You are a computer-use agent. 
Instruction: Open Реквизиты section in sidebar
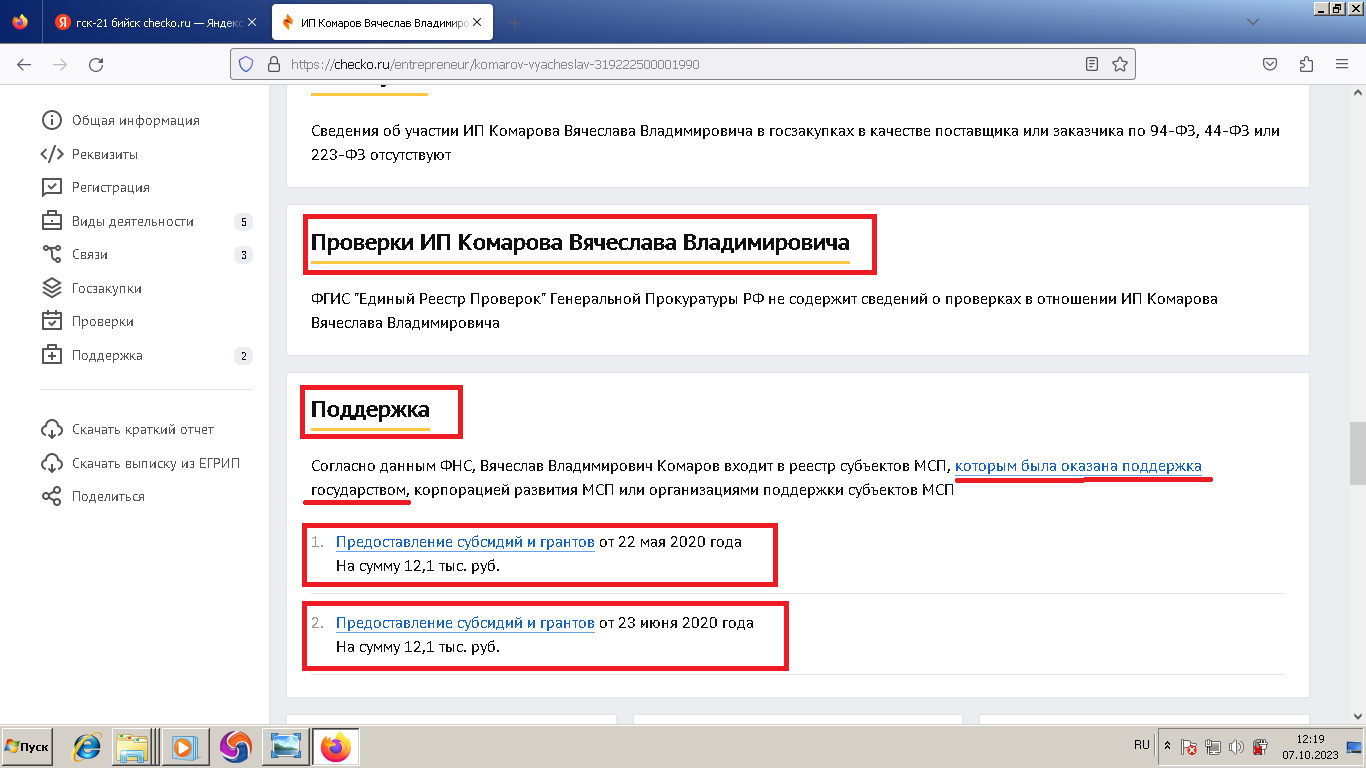[x=104, y=154]
